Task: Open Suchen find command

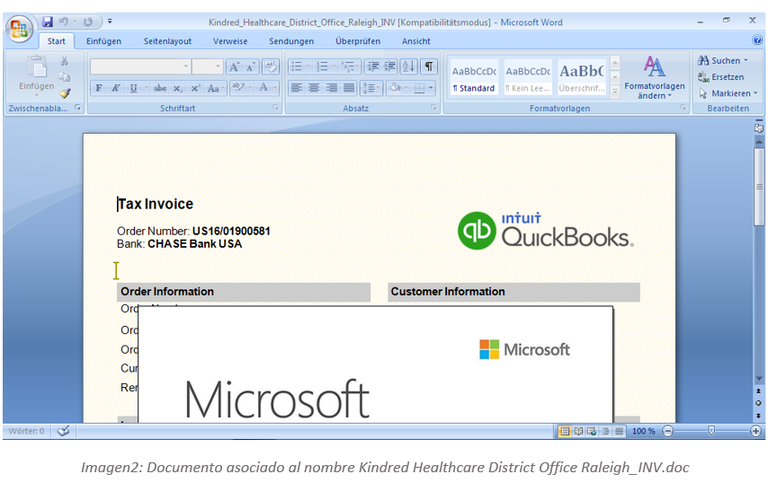Action: coord(724,60)
